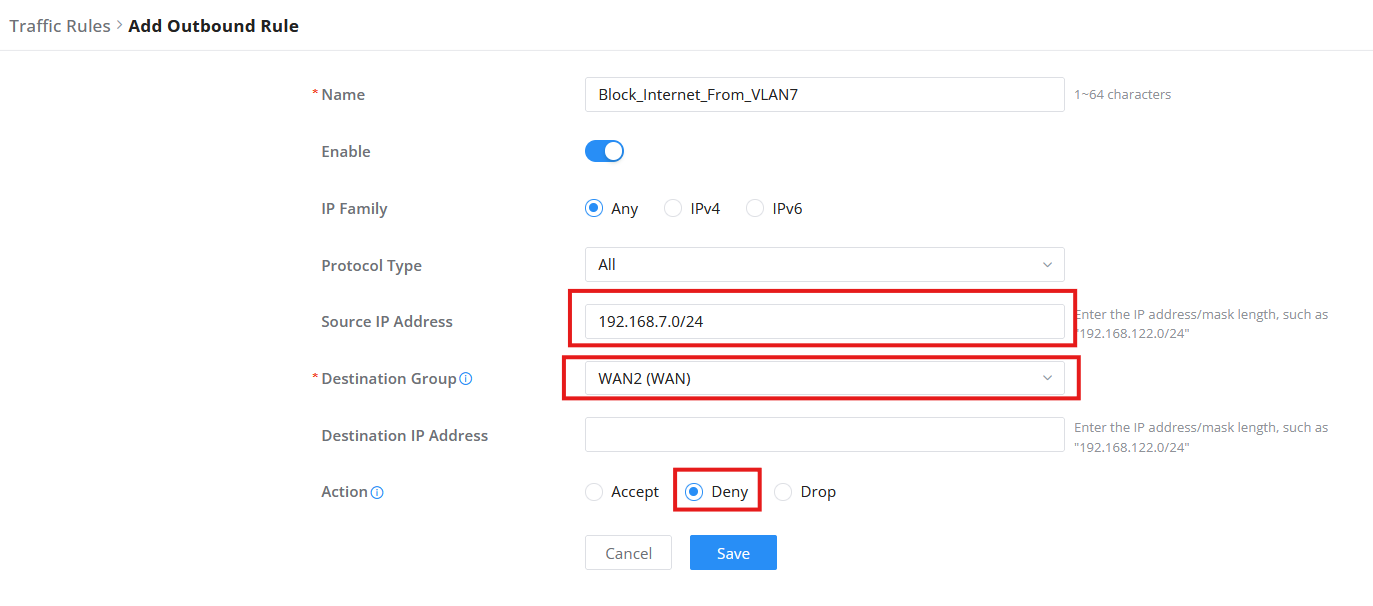This screenshot has height=606, width=1373.
Task: Expand the Destination Group WAN2 dropdown
Action: (824, 378)
